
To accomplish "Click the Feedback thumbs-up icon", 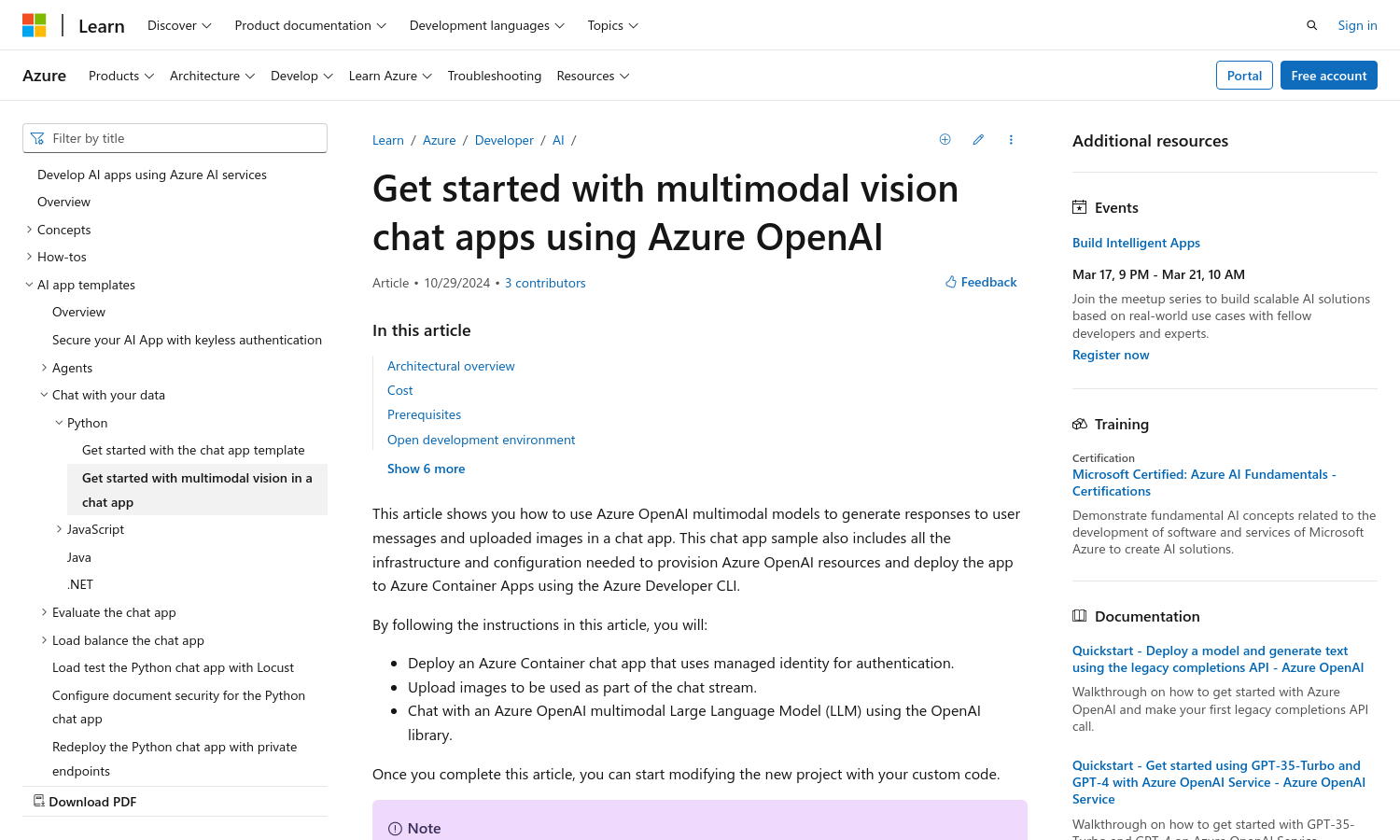I will (x=950, y=281).
